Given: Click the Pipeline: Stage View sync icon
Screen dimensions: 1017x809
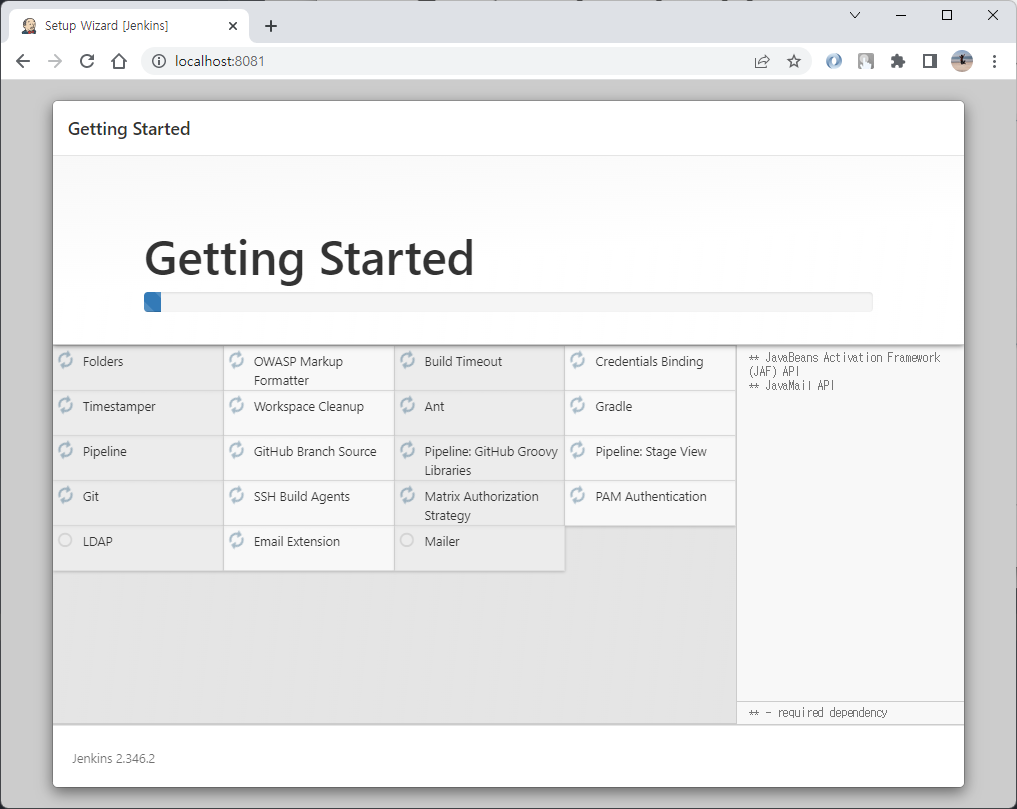Looking at the screenshot, I should (x=578, y=450).
